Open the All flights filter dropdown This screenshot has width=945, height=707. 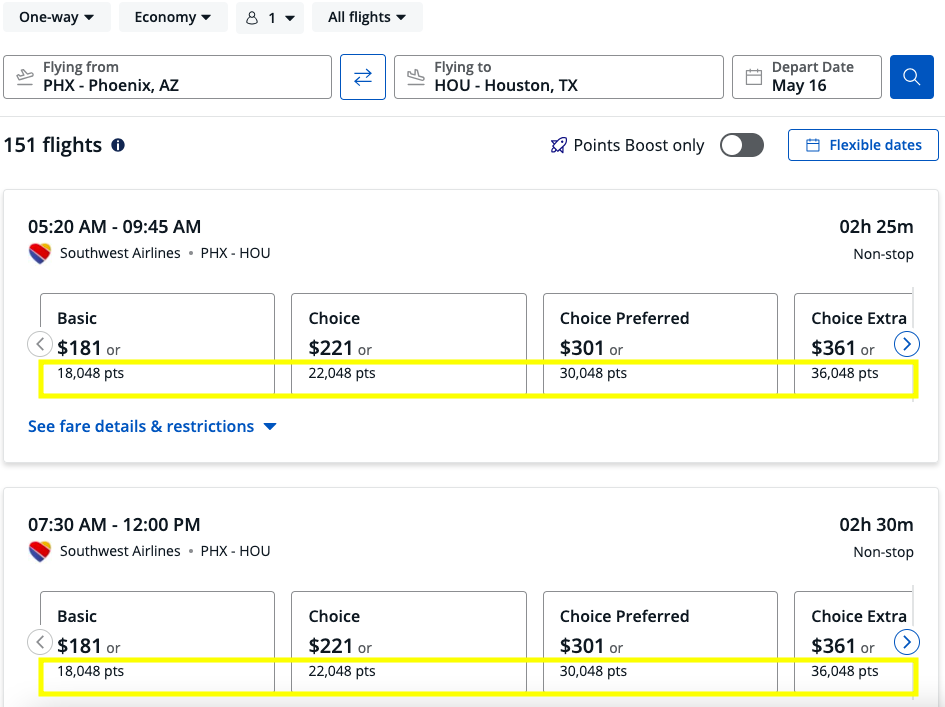point(367,17)
